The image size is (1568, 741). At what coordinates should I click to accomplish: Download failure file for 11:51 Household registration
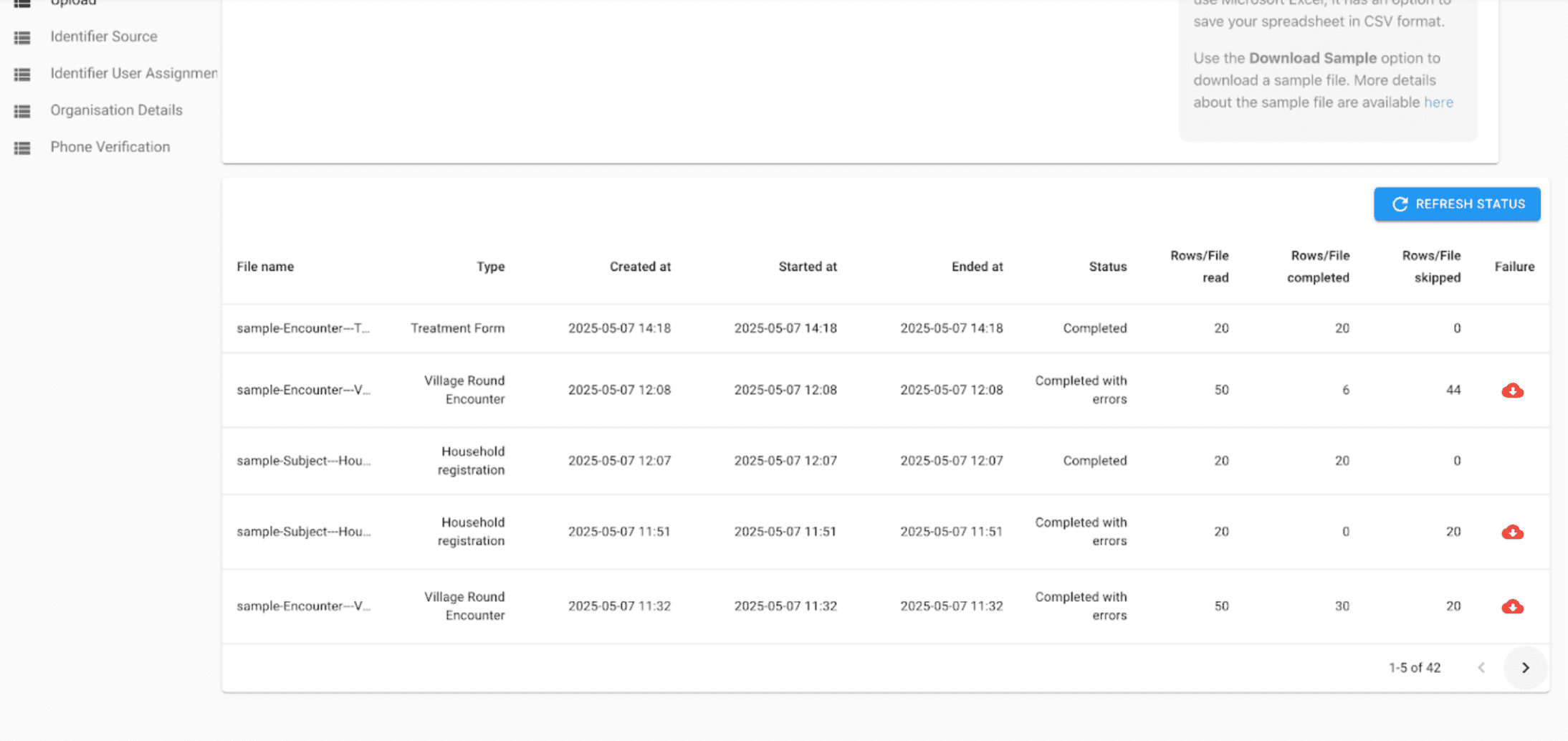1512,532
